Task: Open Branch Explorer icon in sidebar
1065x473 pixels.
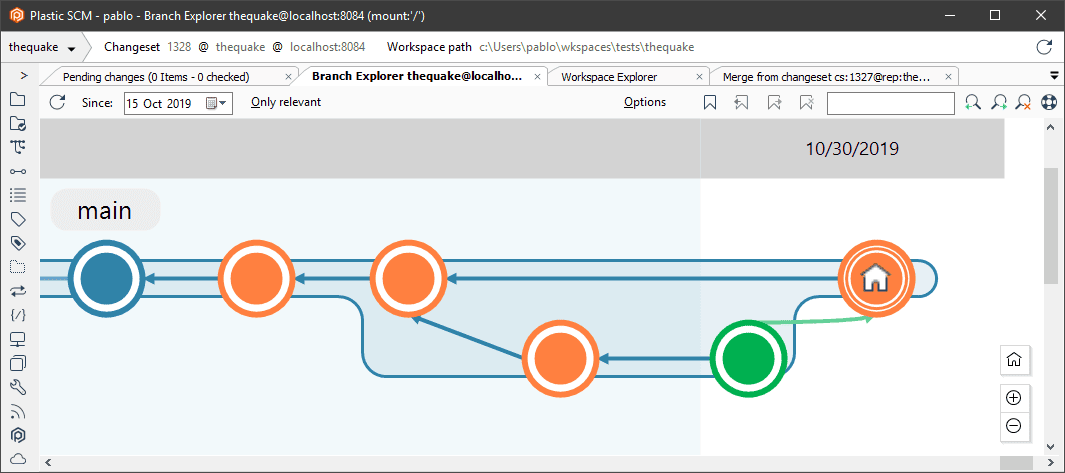Action: pos(18,147)
